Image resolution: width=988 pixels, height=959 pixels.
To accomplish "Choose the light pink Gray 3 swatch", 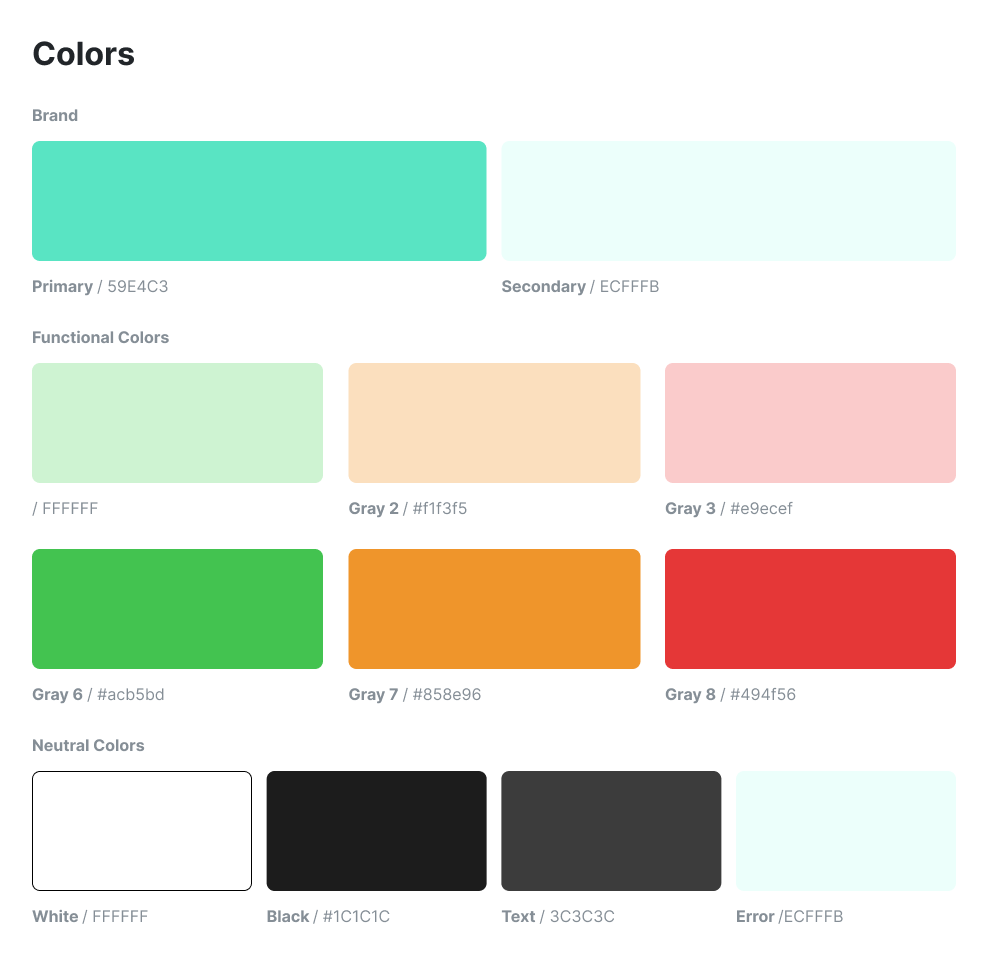I will coord(810,423).
